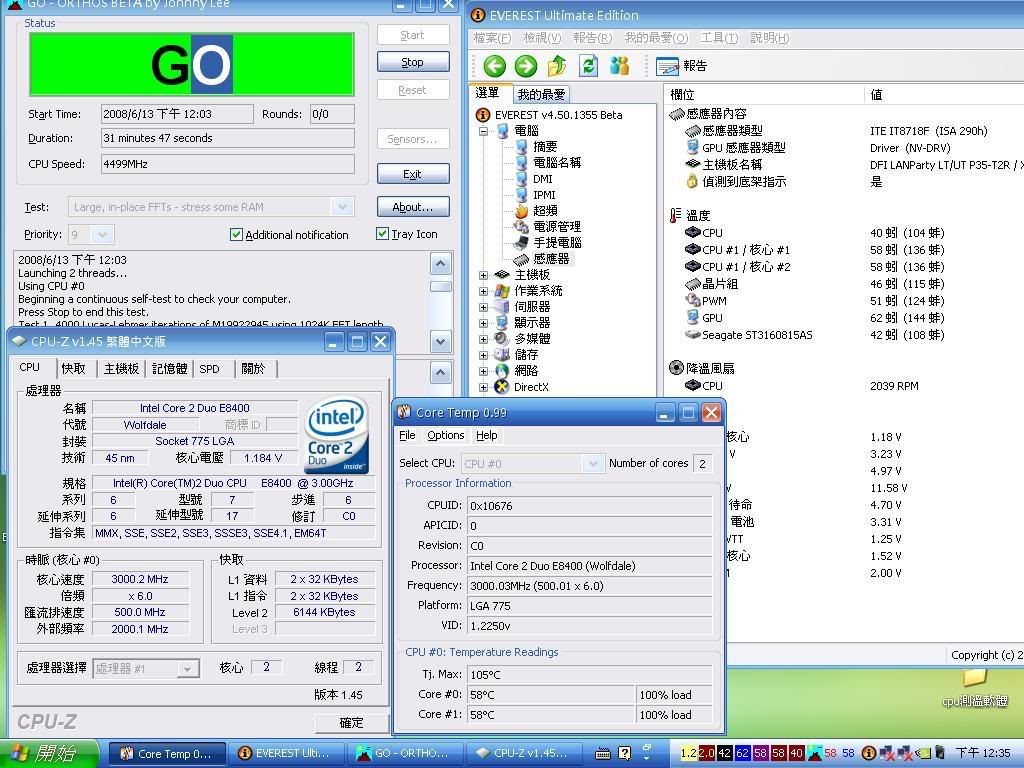The image size is (1024, 768).
Task: Select 手提電腦 laptop item
Action: point(556,242)
